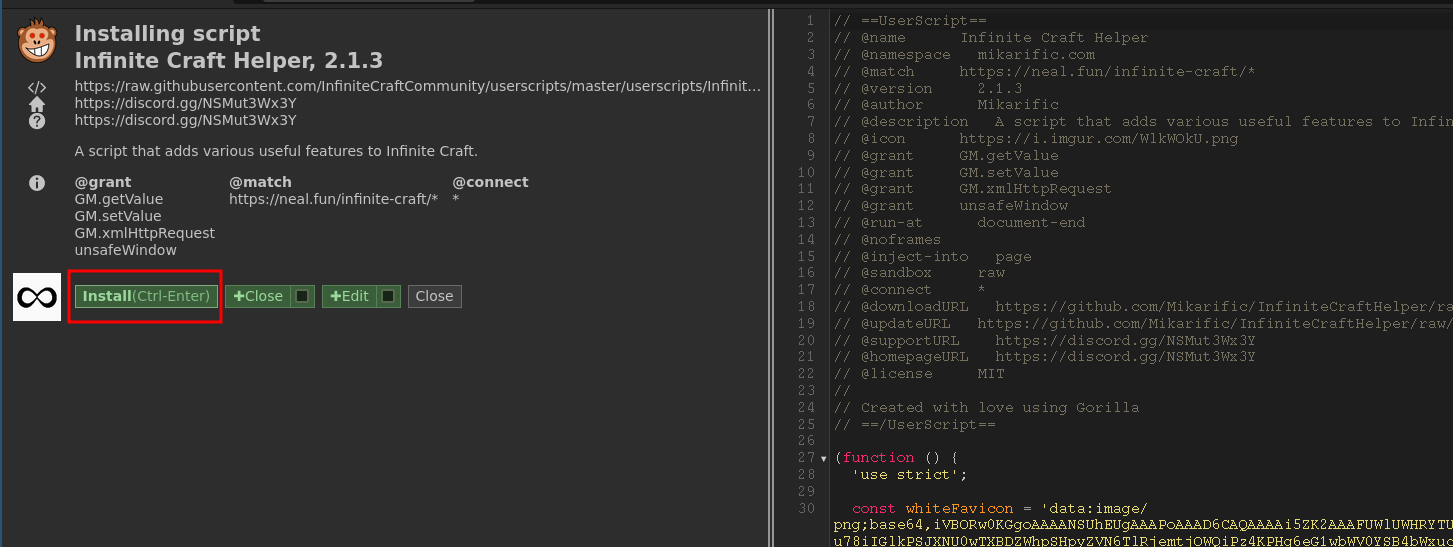Viewport: 1453px width, 547px height.
Task: Click the @connect heading in left panel
Action: (491, 182)
